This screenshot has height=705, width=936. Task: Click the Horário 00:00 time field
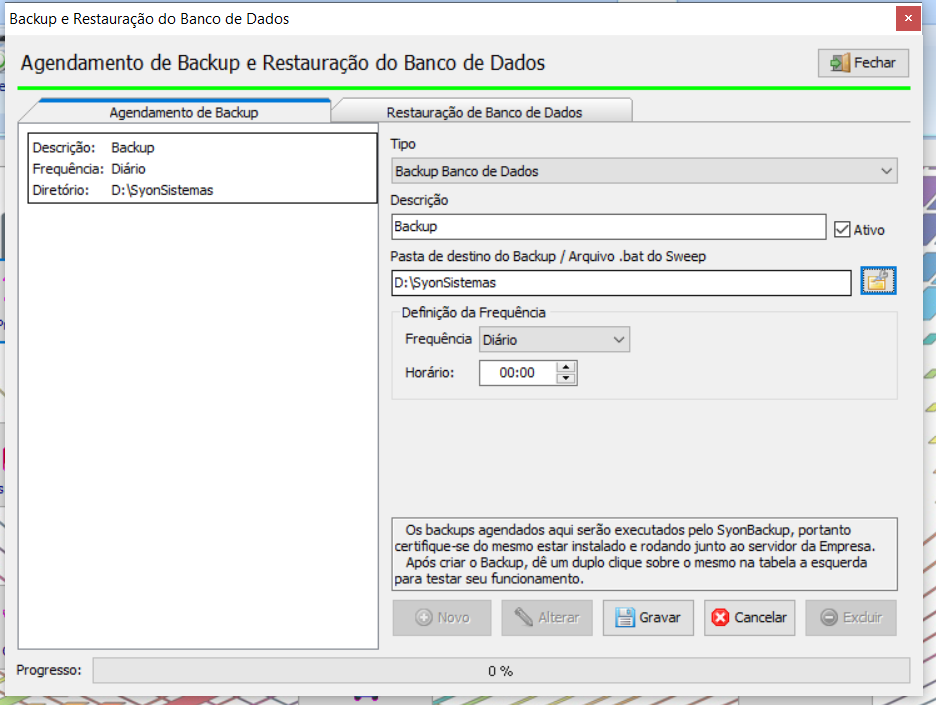click(x=517, y=373)
